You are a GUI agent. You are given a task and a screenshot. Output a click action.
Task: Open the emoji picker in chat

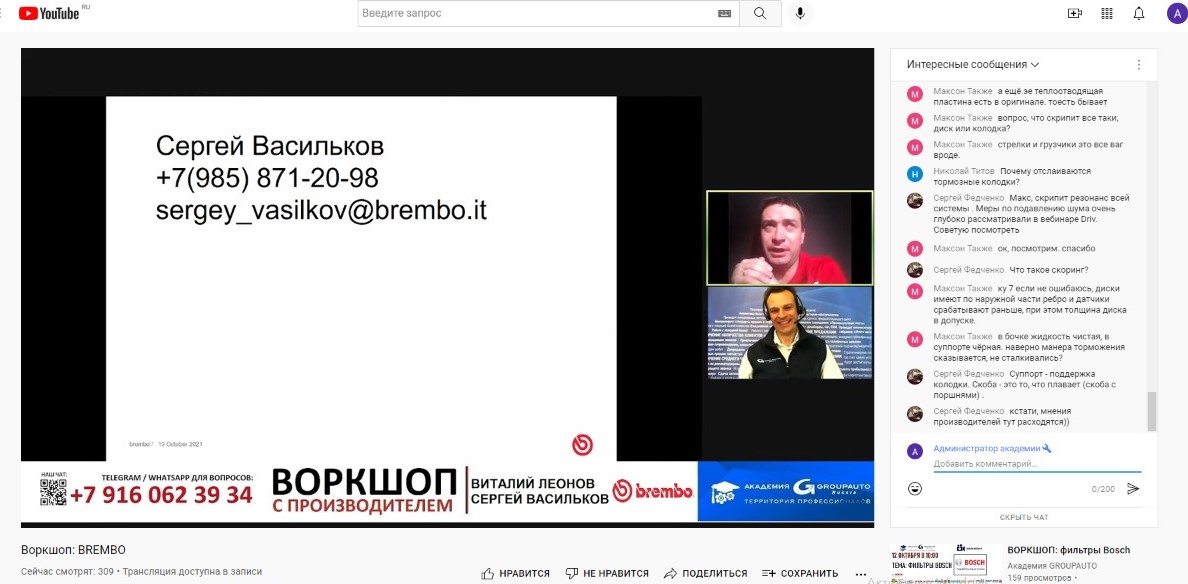click(x=914, y=489)
